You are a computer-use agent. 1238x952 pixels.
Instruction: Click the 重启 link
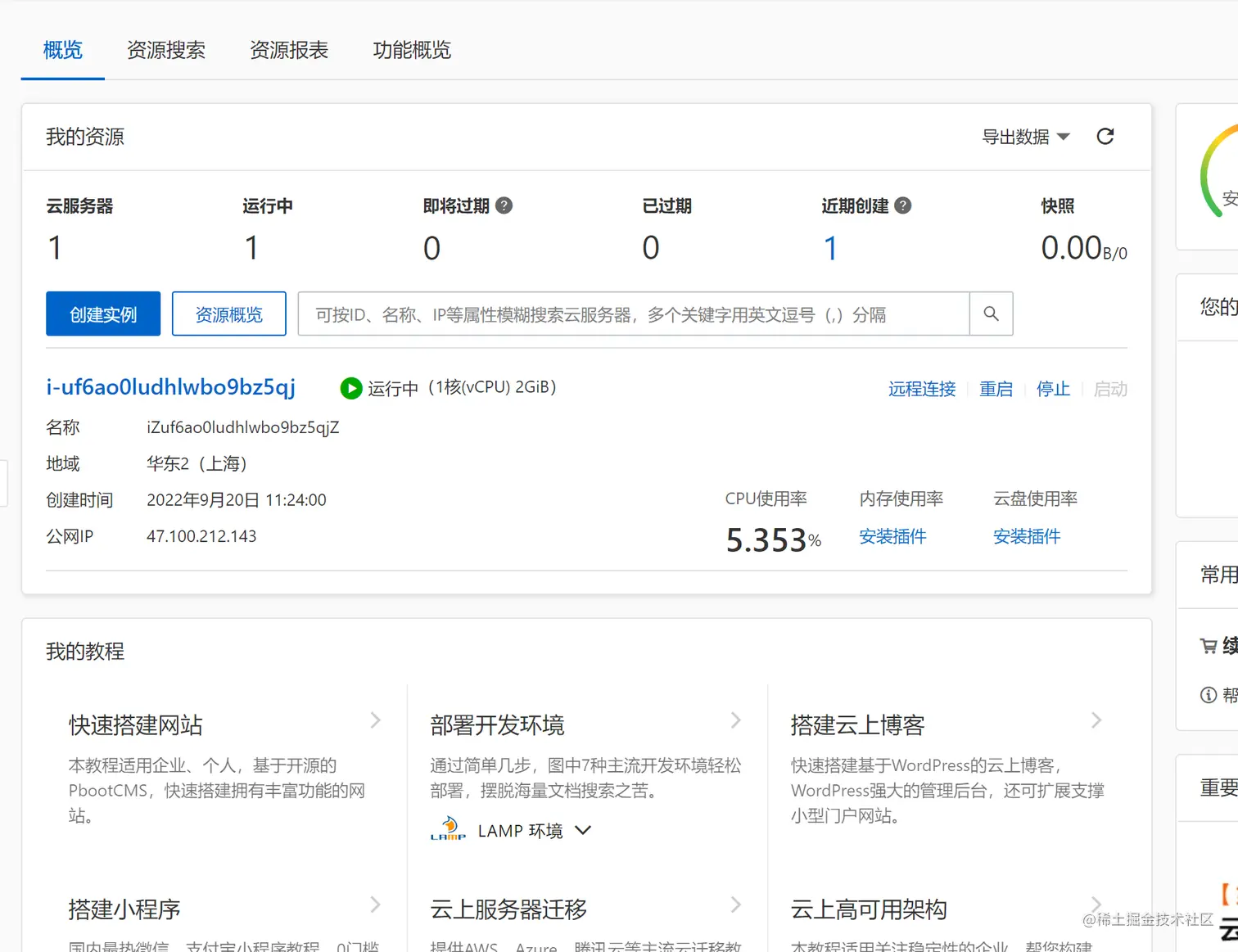[996, 389]
